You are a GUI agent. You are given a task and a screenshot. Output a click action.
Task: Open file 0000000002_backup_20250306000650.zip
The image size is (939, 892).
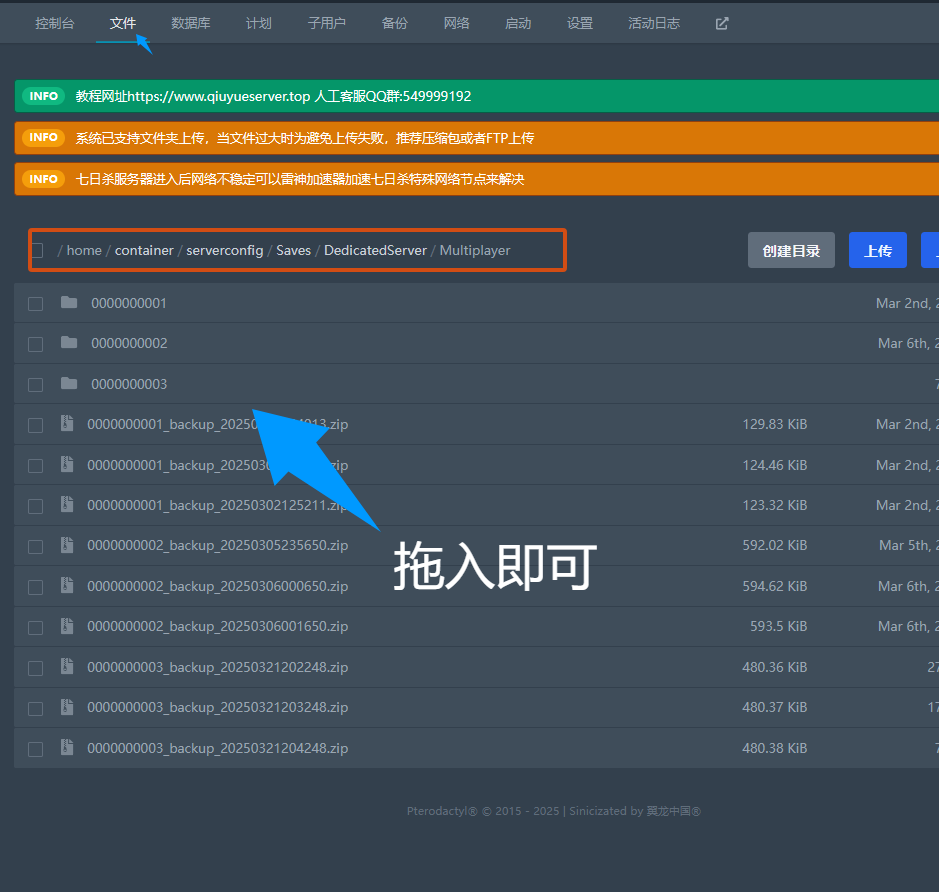tap(217, 586)
